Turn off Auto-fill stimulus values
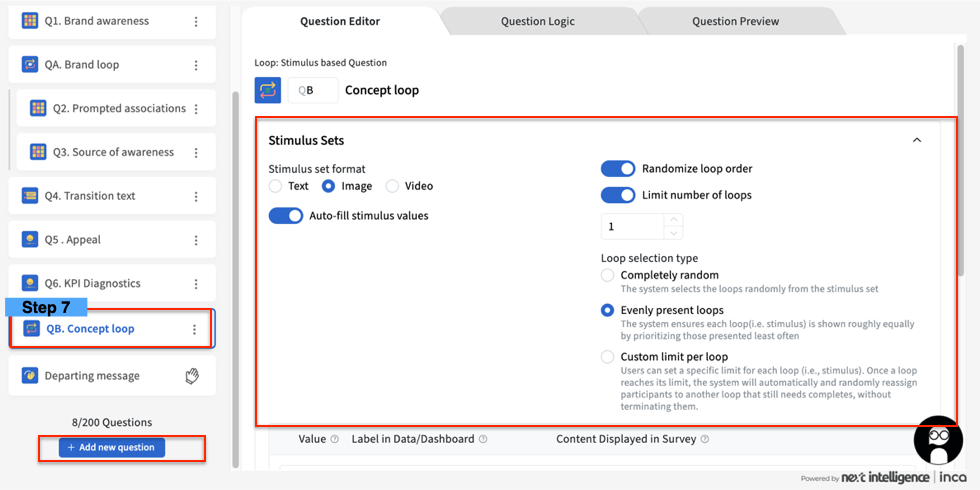The image size is (980, 490). click(286, 216)
